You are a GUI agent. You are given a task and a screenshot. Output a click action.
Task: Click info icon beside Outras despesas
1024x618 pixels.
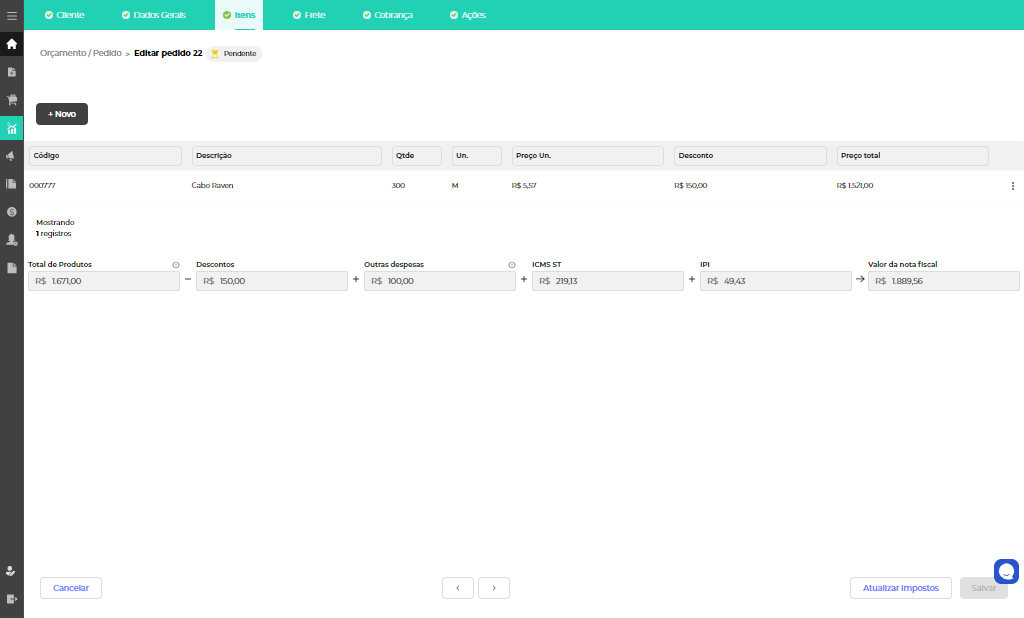pos(512,265)
